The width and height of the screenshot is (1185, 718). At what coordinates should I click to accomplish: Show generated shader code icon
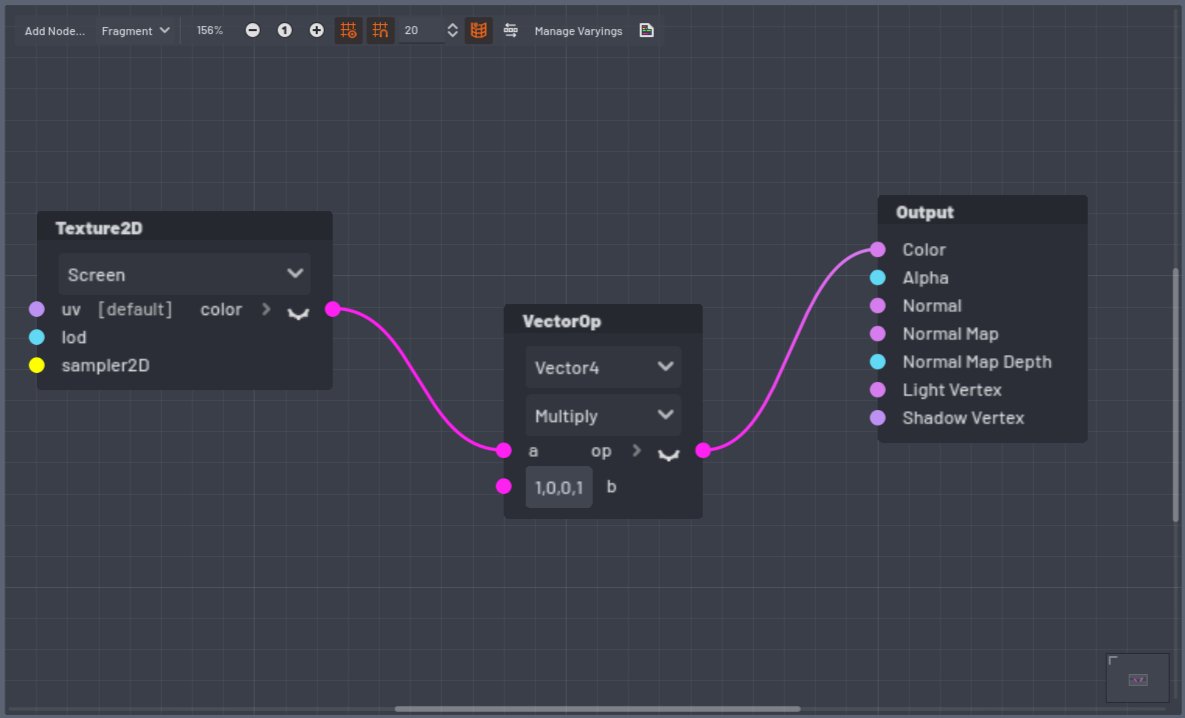(647, 31)
